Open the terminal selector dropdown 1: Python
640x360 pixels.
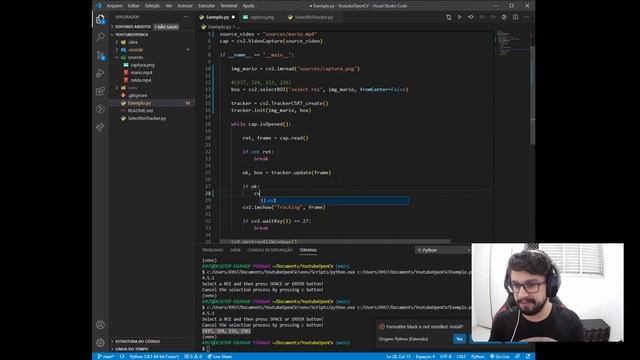443,250
